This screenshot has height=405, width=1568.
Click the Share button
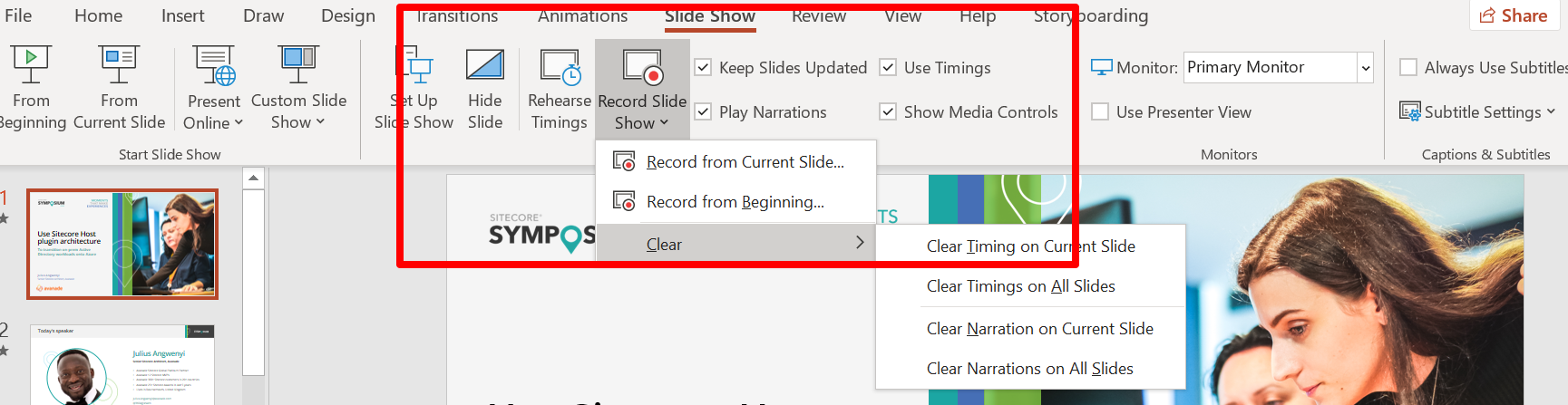coord(1513,15)
